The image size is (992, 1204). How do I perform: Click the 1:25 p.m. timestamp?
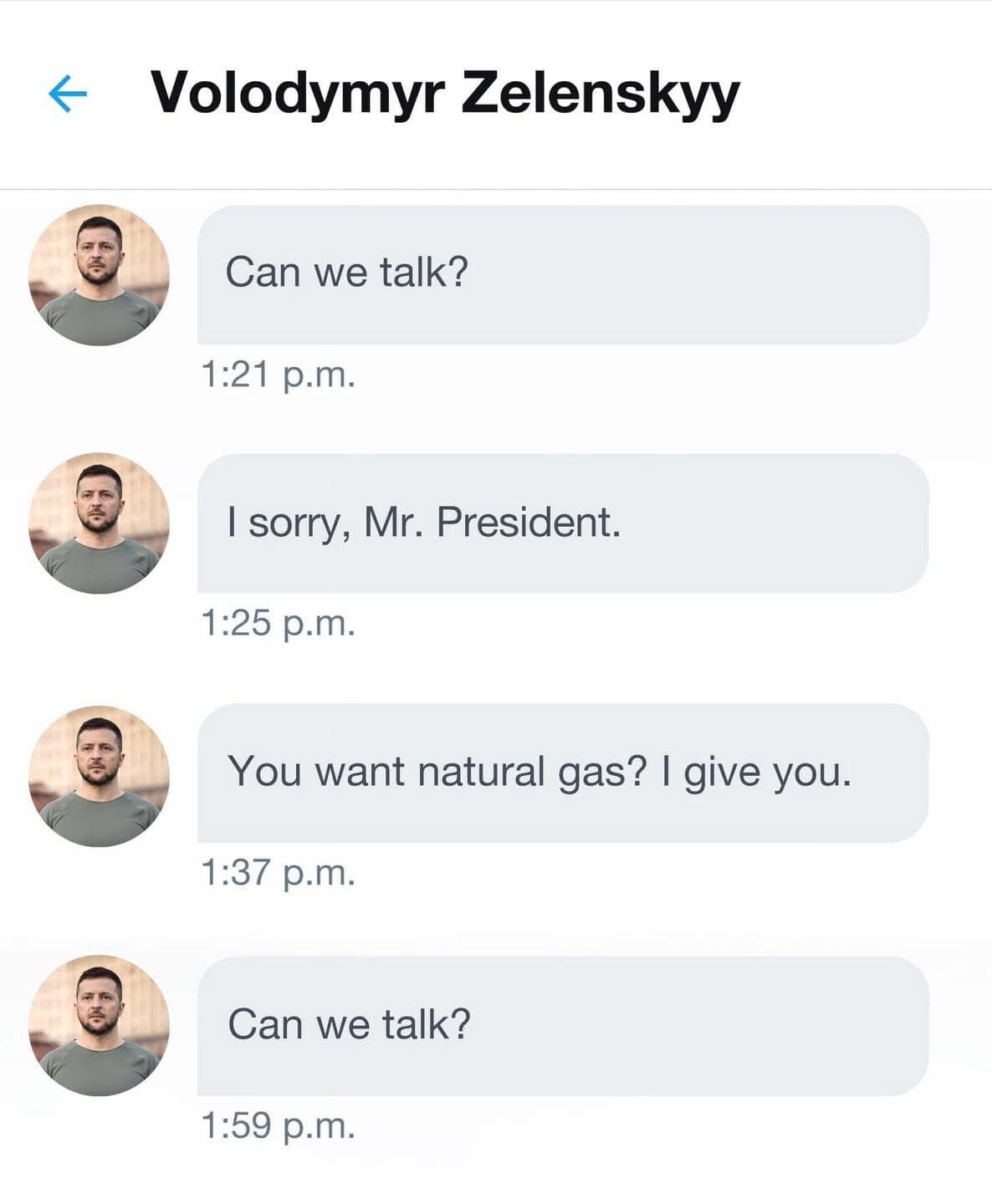click(279, 624)
